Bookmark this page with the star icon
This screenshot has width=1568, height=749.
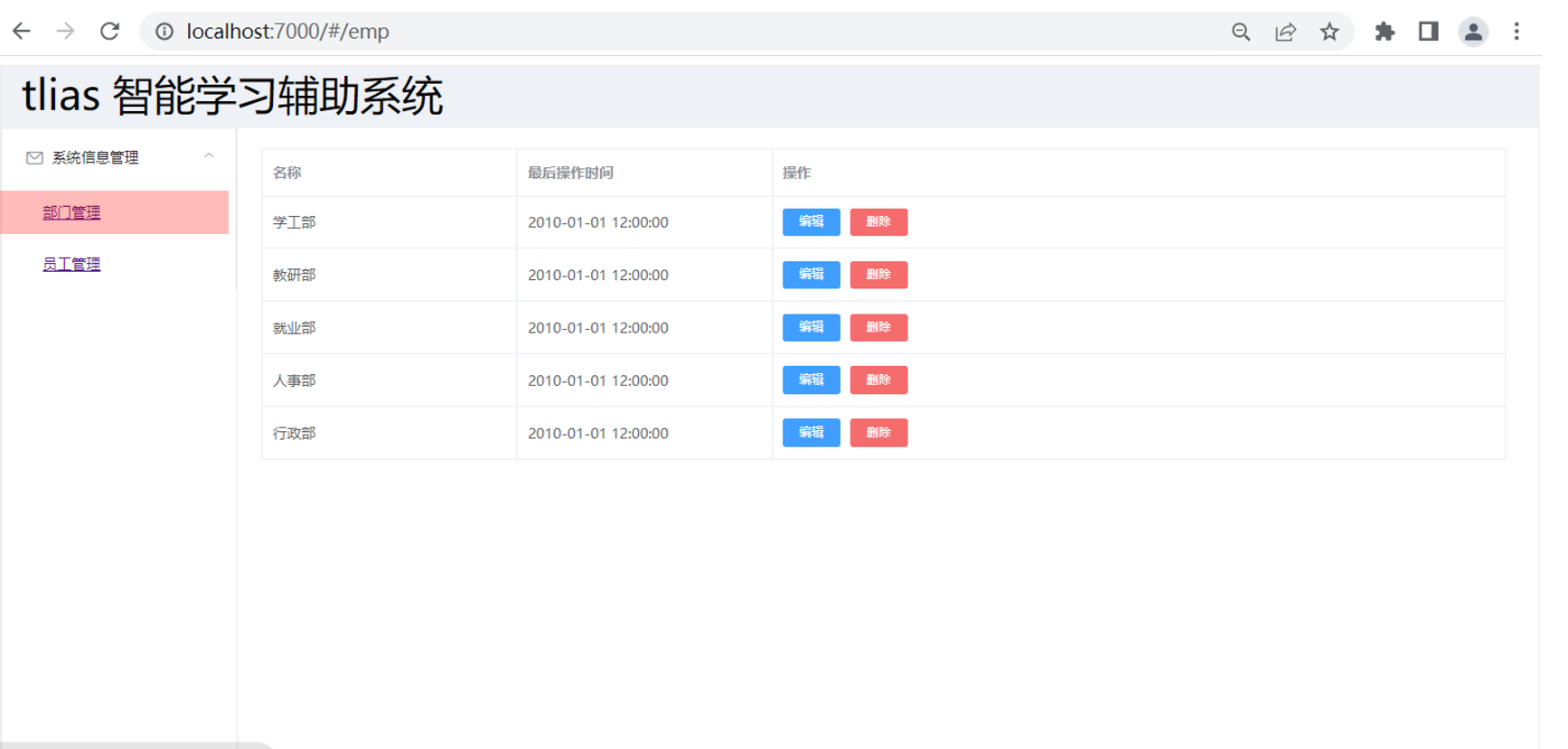[1329, 32]
